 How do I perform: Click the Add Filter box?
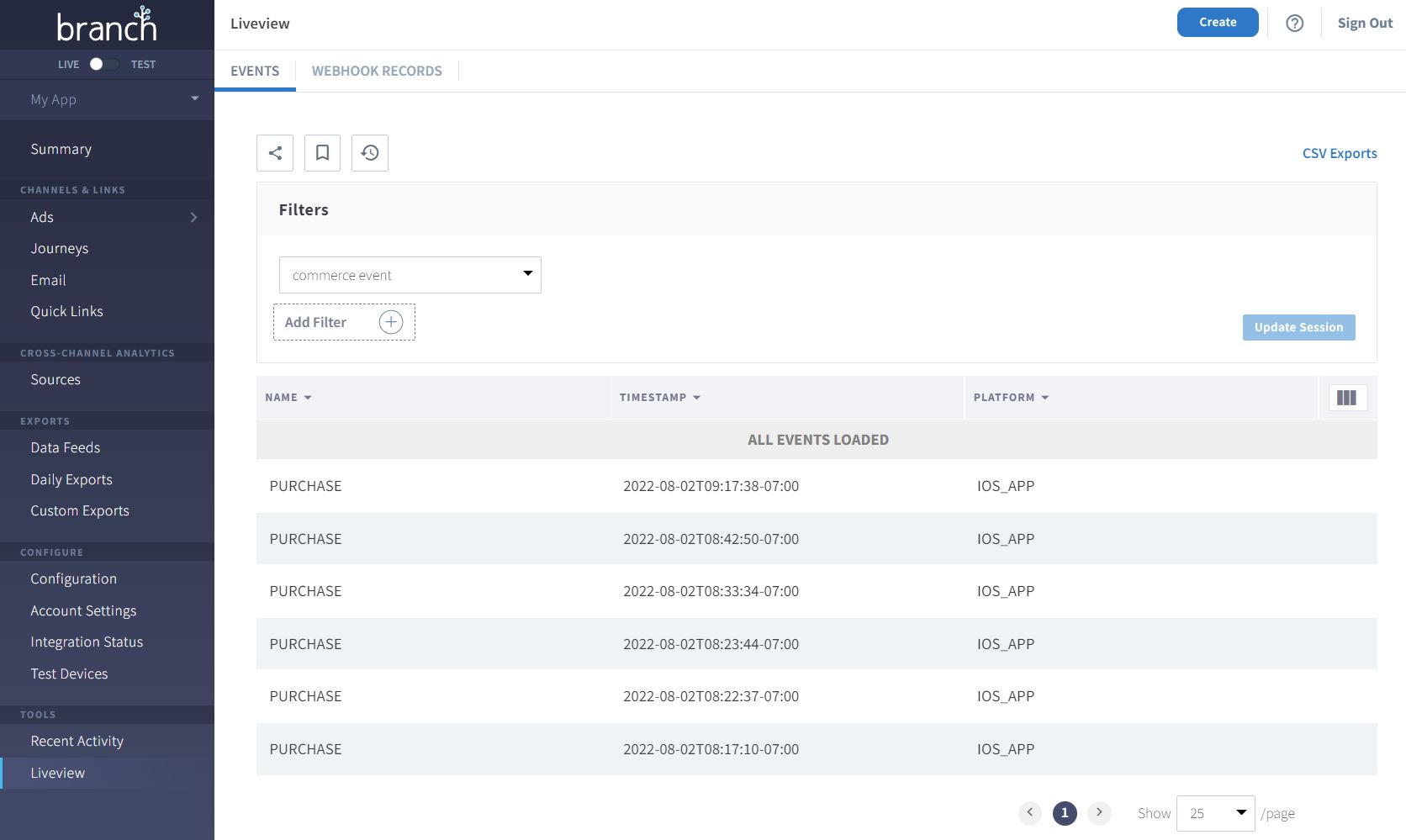tap(344, 322)
